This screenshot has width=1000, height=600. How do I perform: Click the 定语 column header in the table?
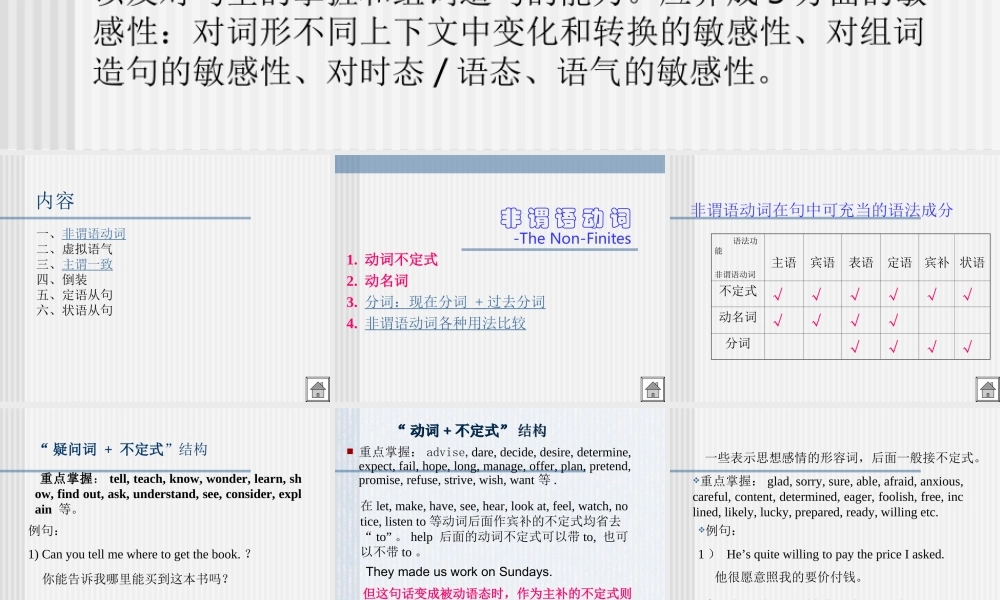point(899,263)
